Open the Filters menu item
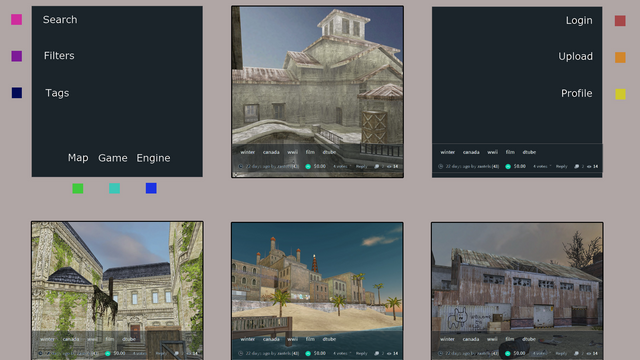 pos(59,56)
